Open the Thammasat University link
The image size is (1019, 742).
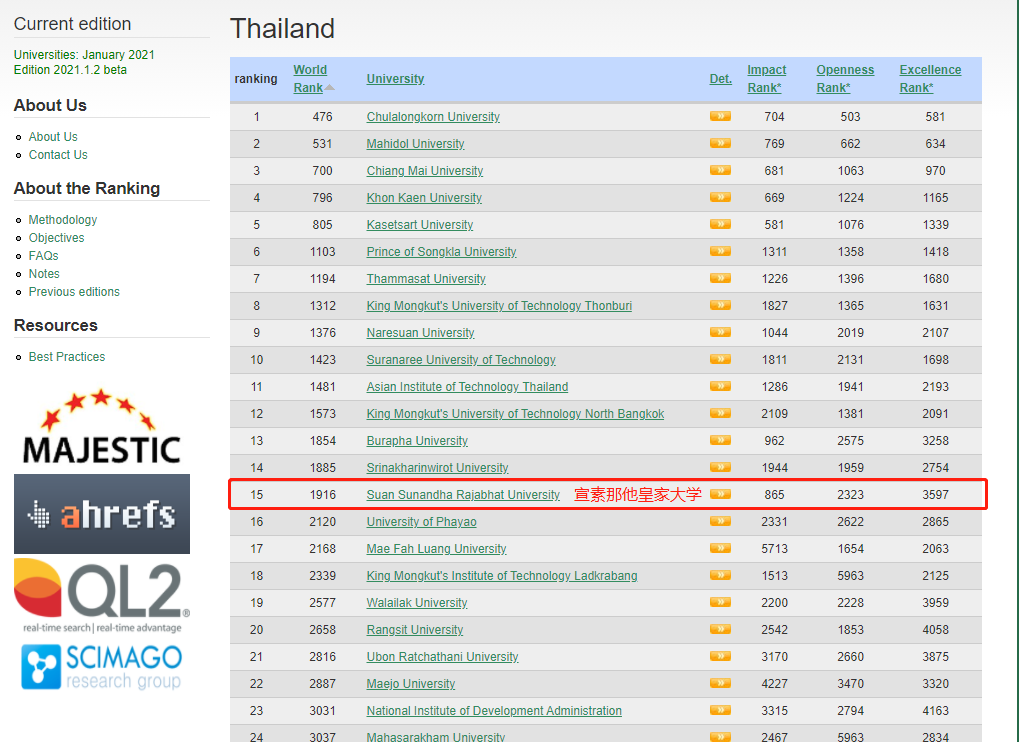[426, 279]
